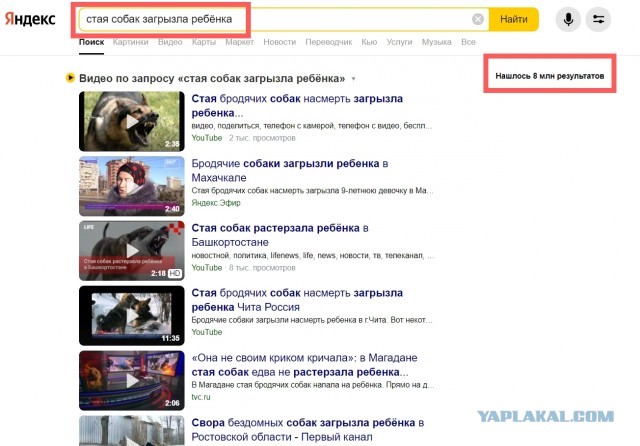Click 'Нашлось 8 млн результатов' text

tap(549, 76)
